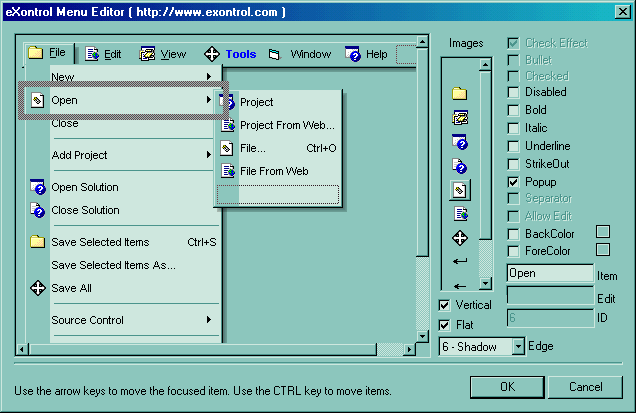This screenshot has width=636, height=413.
Task: Click the Close Solution help-page icon
Action: (x=38, y=210)
